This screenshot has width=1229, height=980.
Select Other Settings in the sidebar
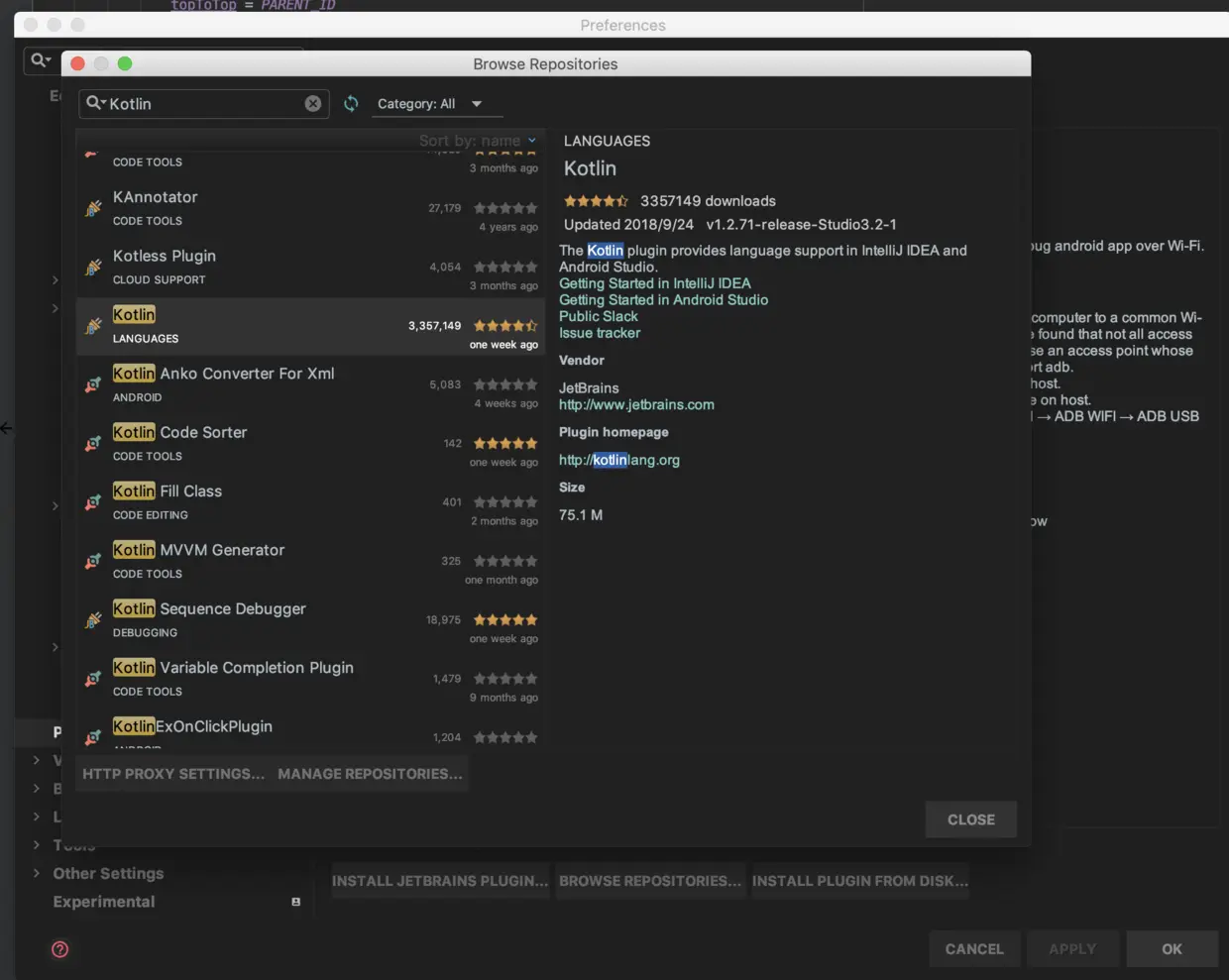[107, 873]
